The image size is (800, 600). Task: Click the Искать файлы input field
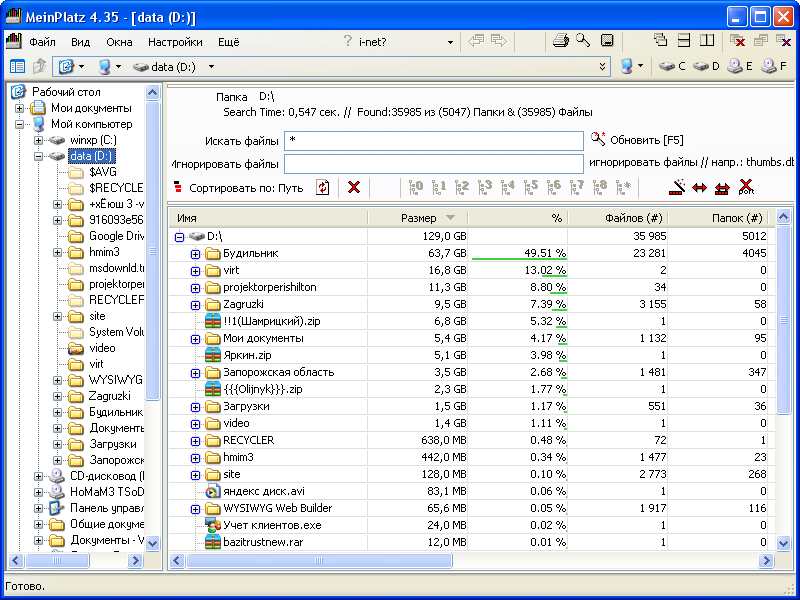(434, 141)
